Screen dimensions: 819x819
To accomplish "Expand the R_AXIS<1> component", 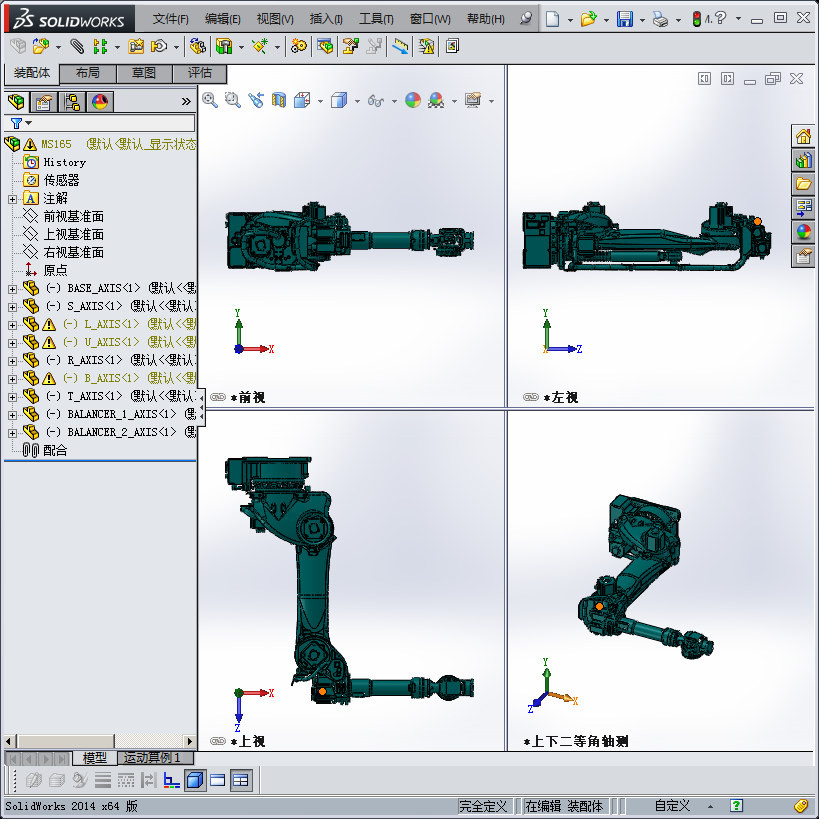I will click(x=13, y=361).
